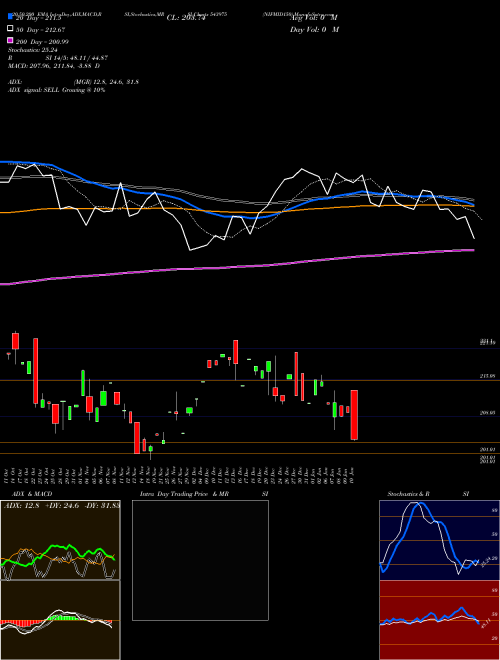Click the last large red candlestick
Image resolution: width=500 pixels, height=660 pixels.
354,415
